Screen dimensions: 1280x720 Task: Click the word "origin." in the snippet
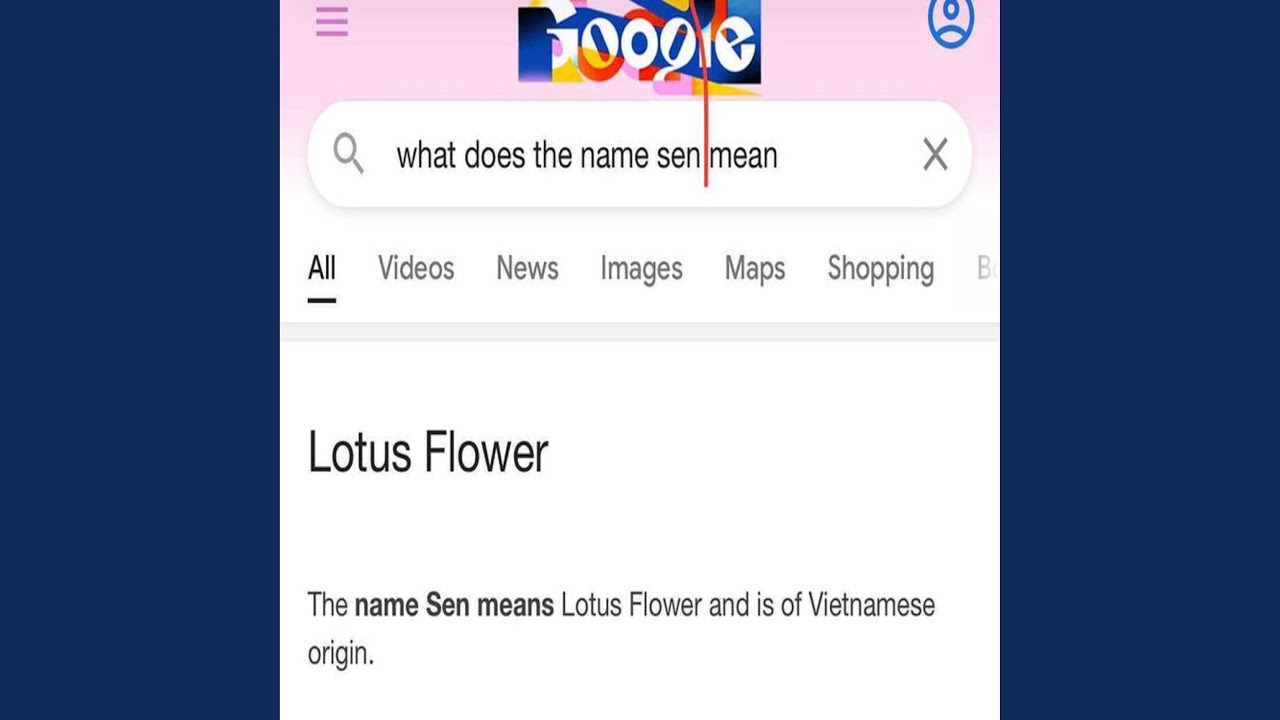(x=340, y=655)
